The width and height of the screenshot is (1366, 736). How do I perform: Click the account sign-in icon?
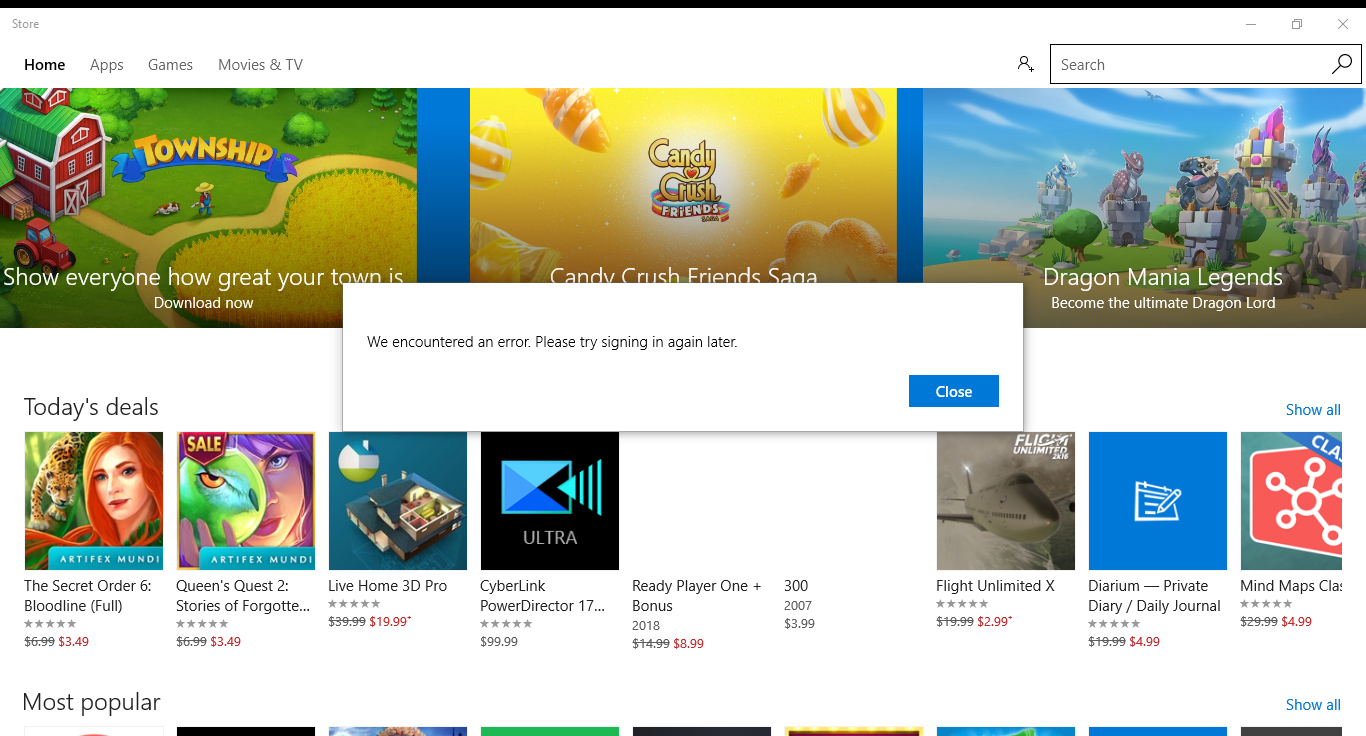pos(1025,64)
